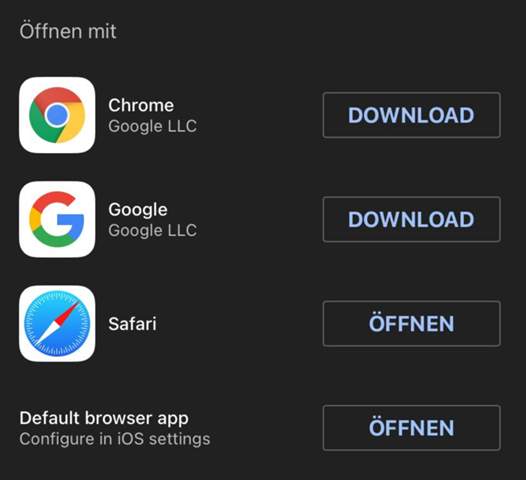Download Chrome using its DOWNLOAD button
The width and height of the screenshot is (526, 480).
tap(412, 115)
